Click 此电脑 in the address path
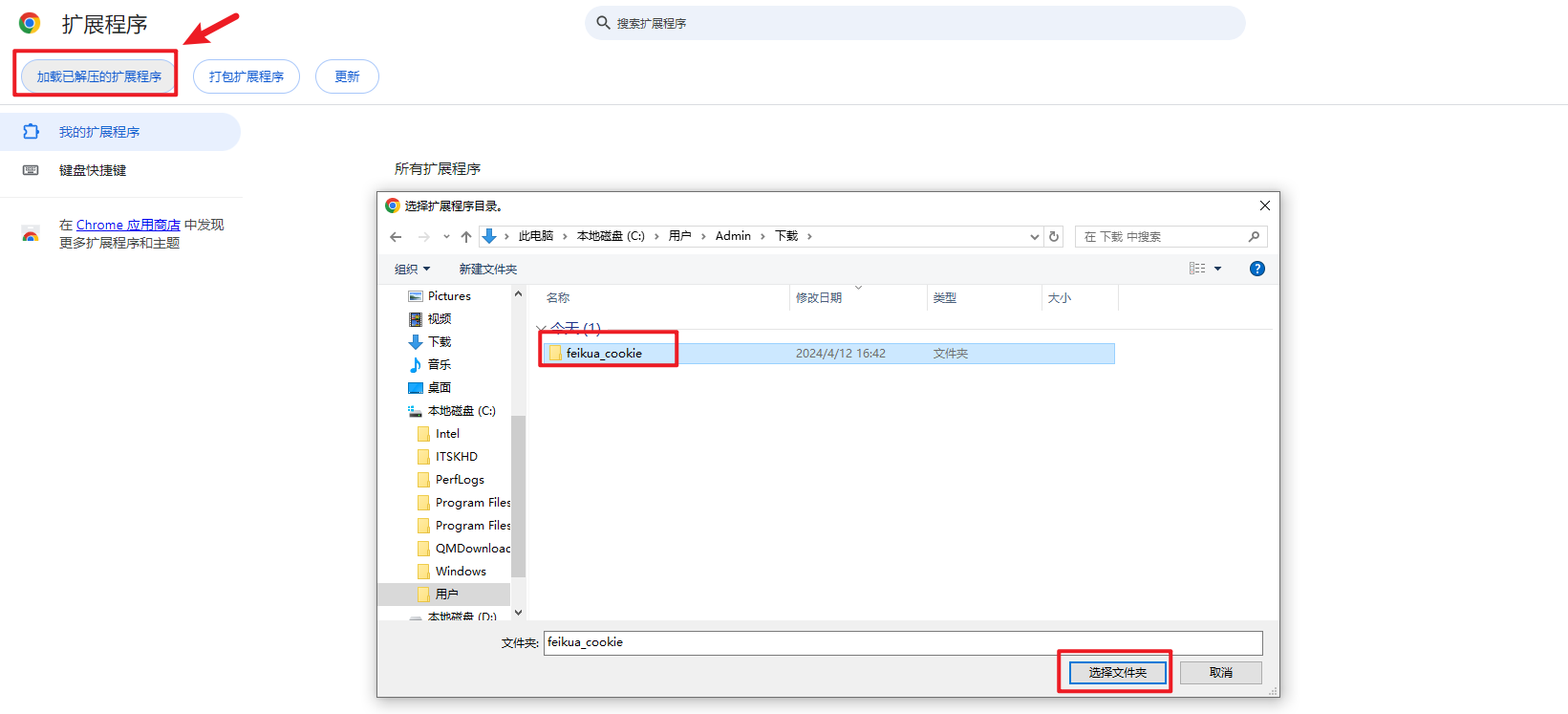Screen dimensions: 1568x714 pos(536,236)
